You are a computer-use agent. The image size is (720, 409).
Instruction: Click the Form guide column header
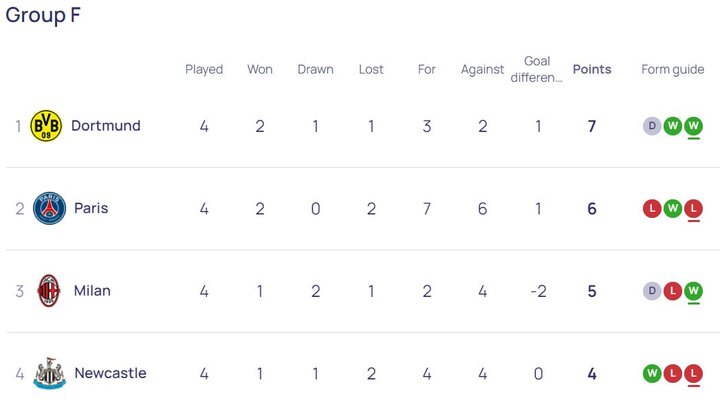[x=673, y=70]
